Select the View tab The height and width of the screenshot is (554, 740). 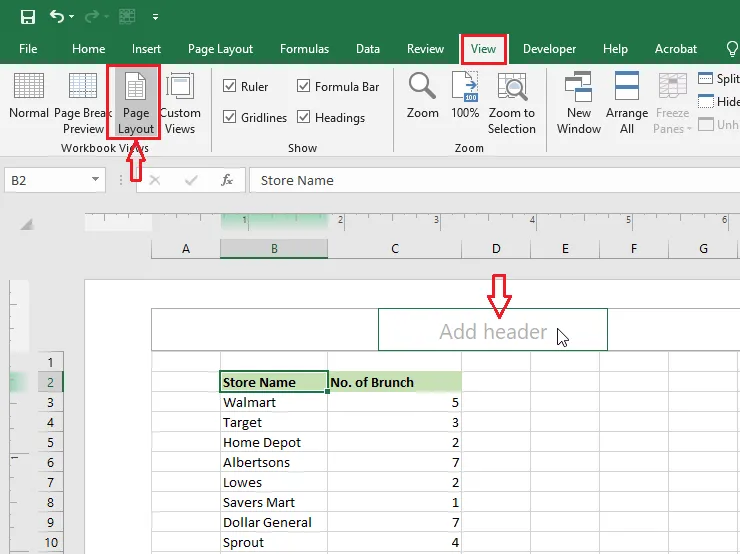coord(483,49)
